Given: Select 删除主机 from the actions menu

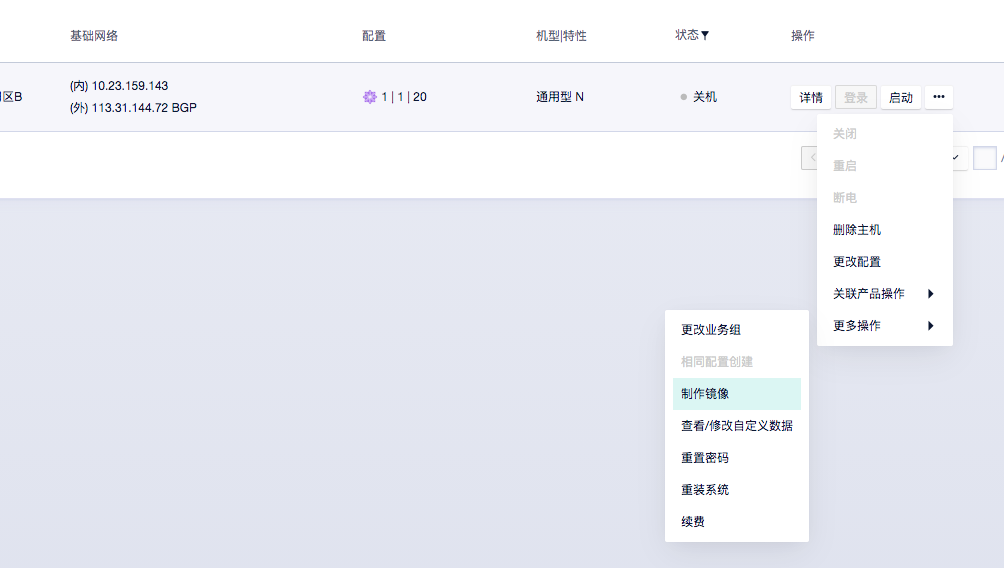Looking at the screenshot, I should coord(857,230).
